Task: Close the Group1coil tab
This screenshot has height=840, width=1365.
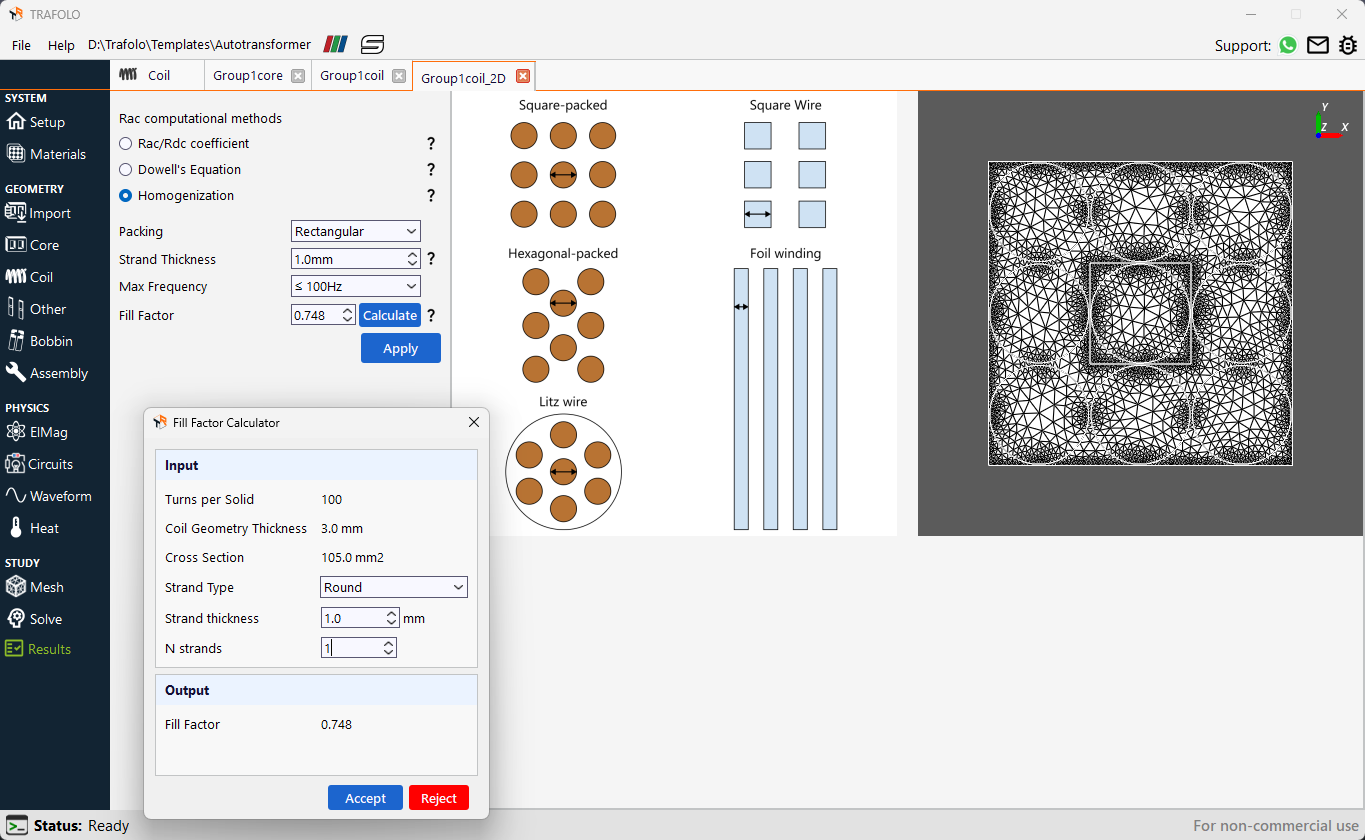Action: 398,76
